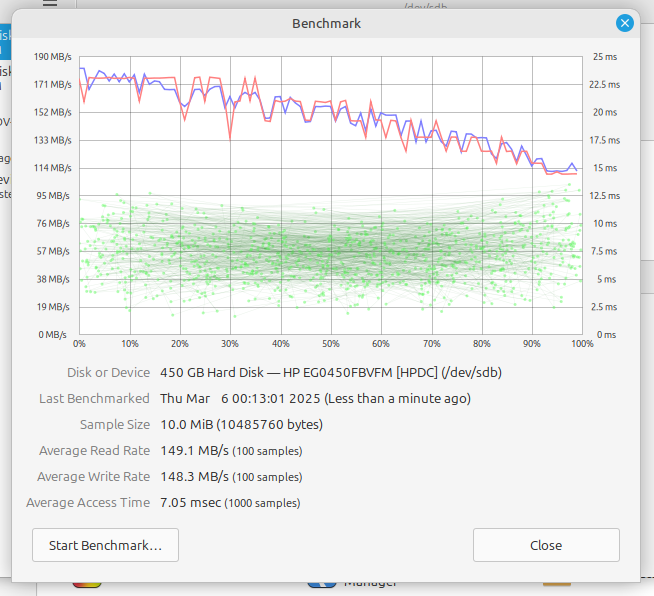
Task: Open the hamburger menu behind the dialog
Action: coord(50,4)
